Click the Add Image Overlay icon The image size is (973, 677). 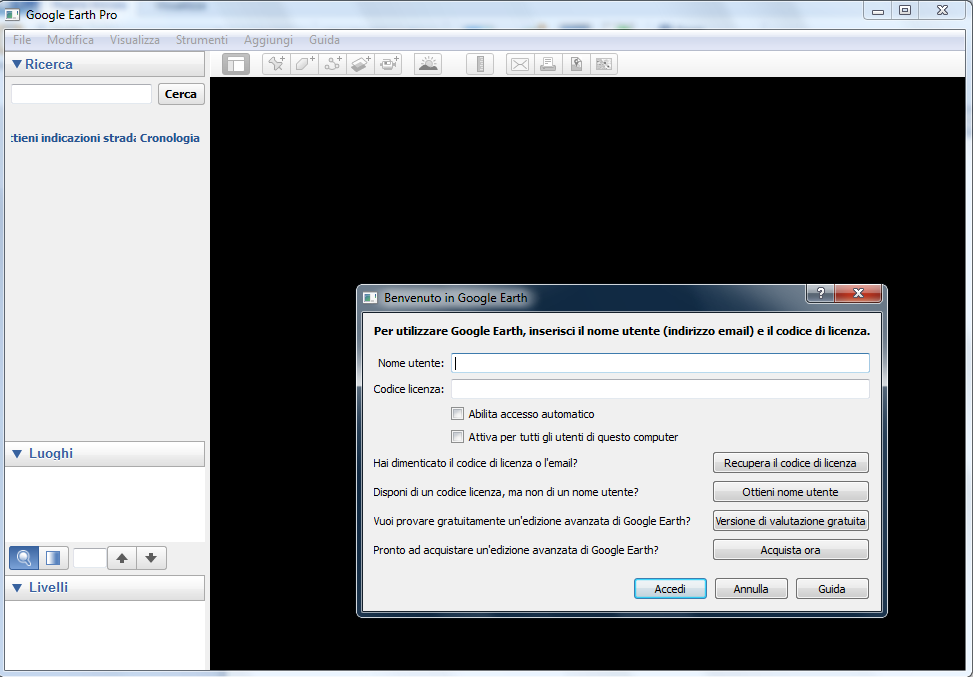pos(361,64)
